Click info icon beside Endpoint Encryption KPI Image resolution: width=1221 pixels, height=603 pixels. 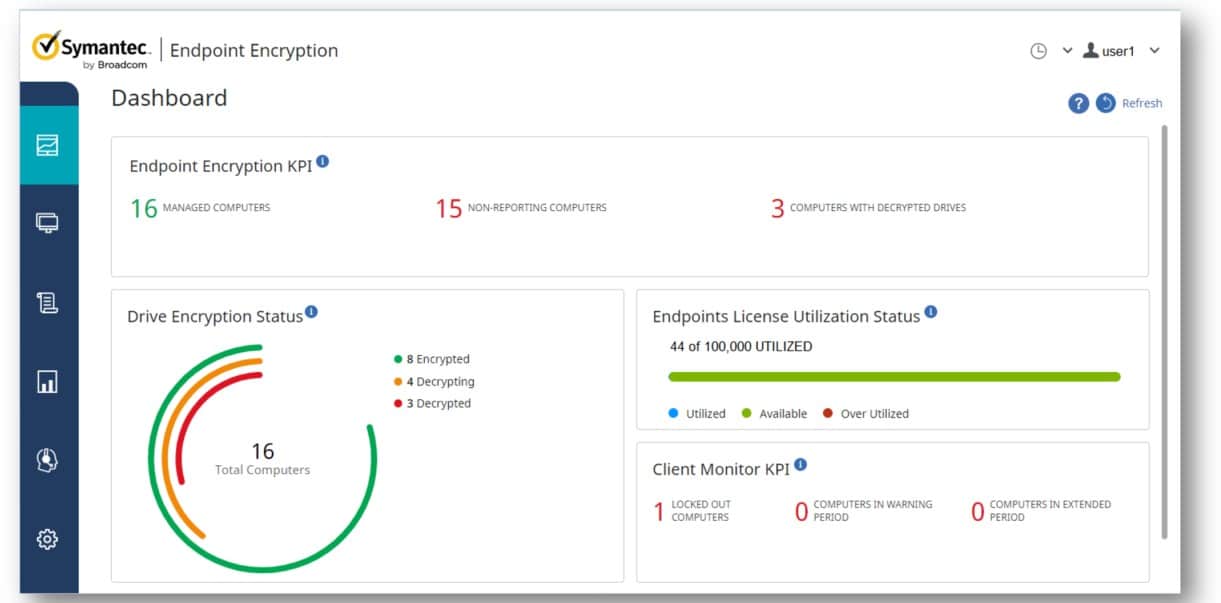click(x=322, y=162)
